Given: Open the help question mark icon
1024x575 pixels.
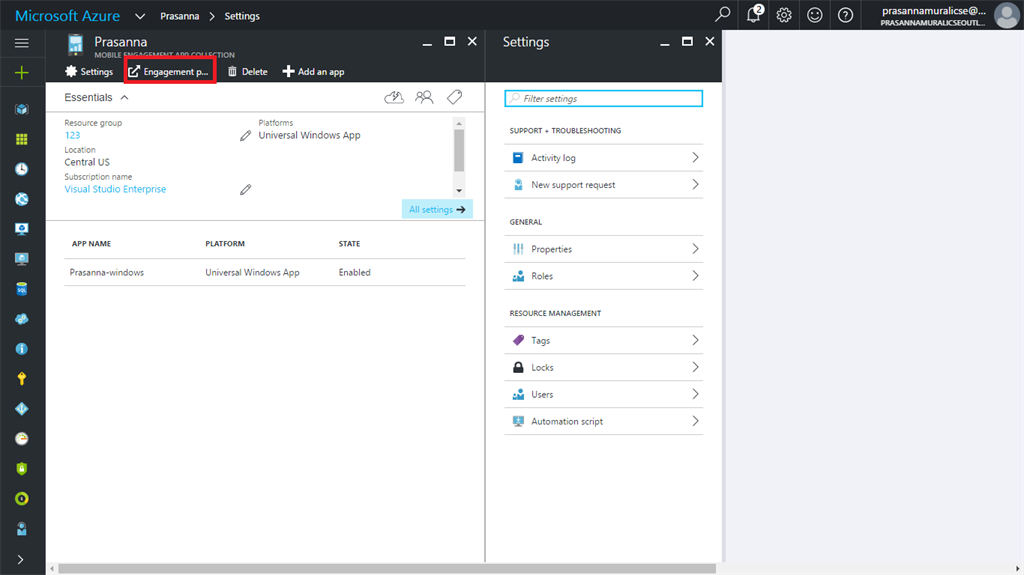Looking at the screenshot, I should (x=845, y=15).
